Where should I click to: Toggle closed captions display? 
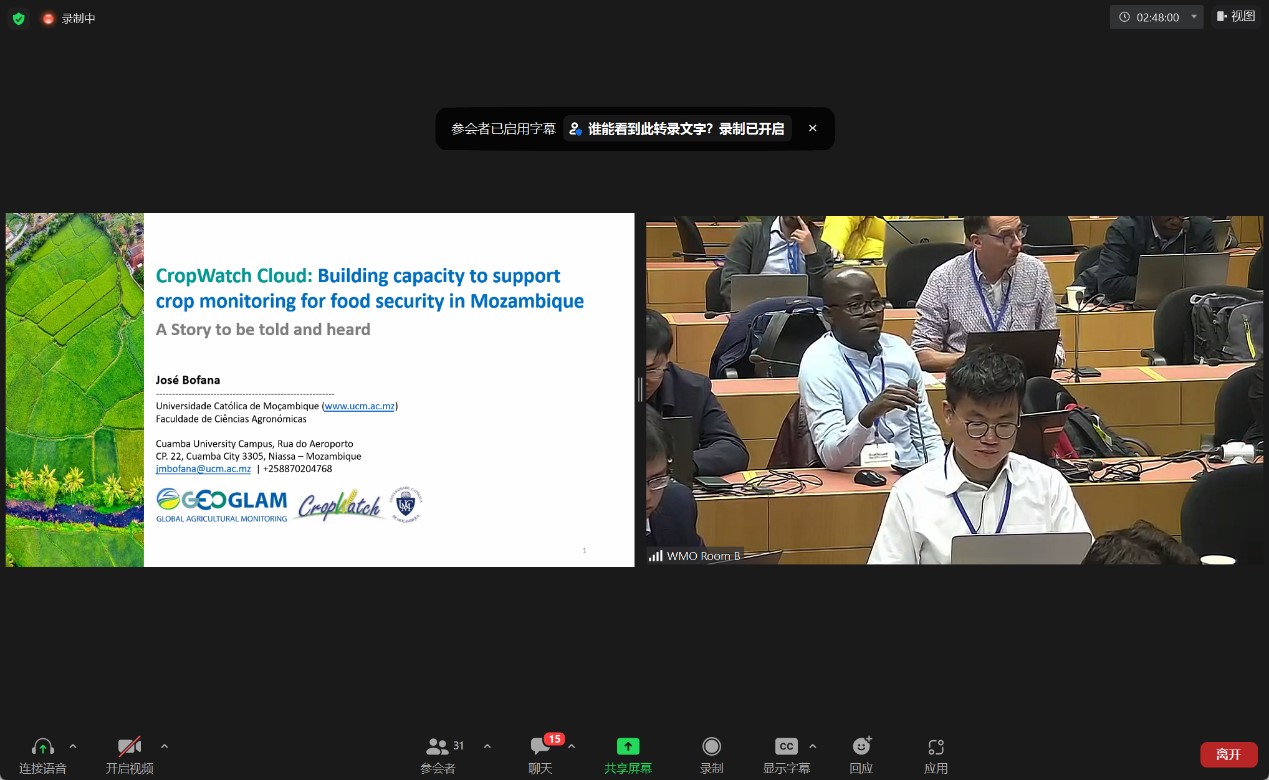point(786,754)
